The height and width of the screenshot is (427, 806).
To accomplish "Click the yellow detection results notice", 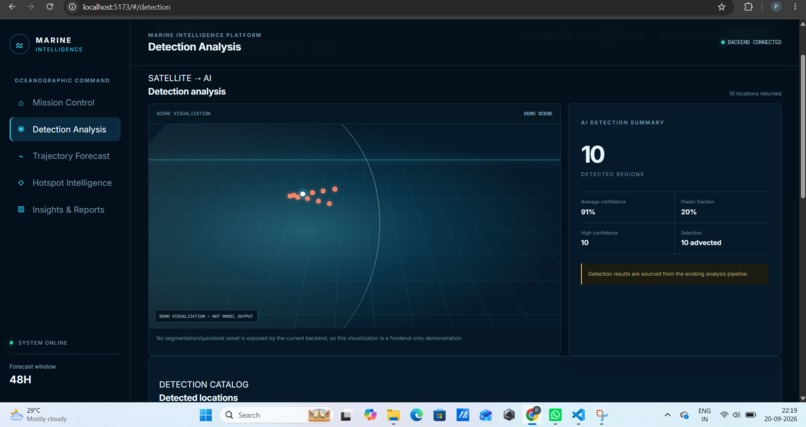I will point(675,274).
